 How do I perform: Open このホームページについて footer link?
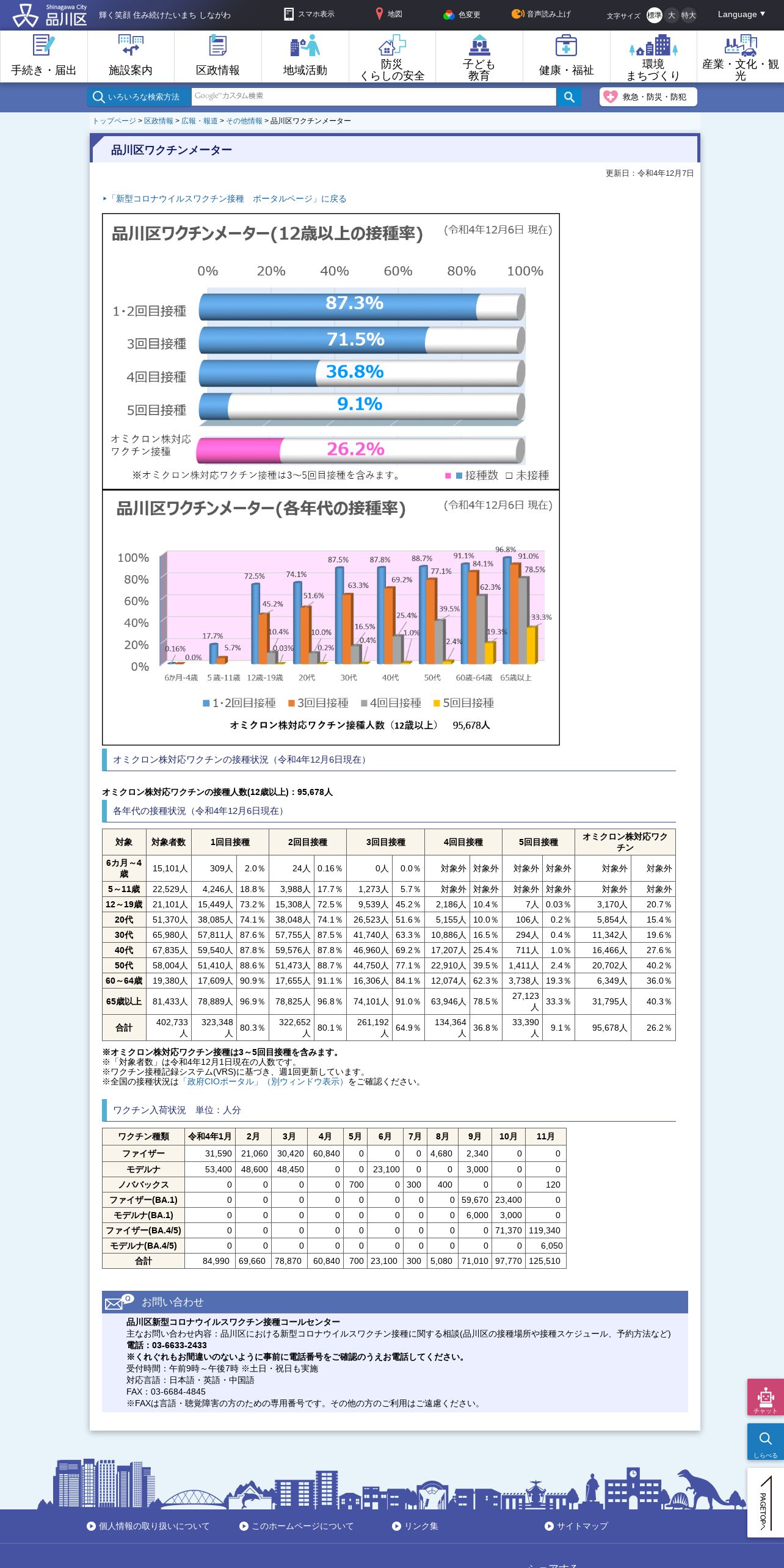click(297, 1526)
